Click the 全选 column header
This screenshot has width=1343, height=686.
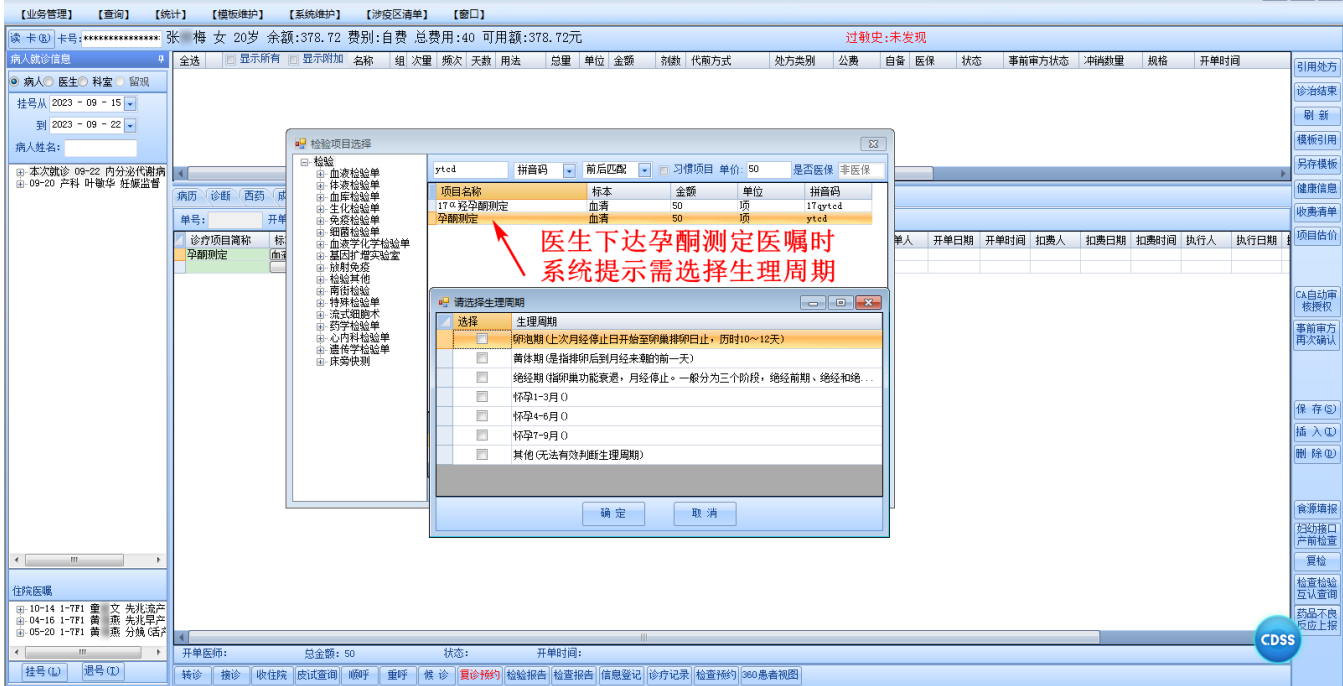(x=190, y=61)
